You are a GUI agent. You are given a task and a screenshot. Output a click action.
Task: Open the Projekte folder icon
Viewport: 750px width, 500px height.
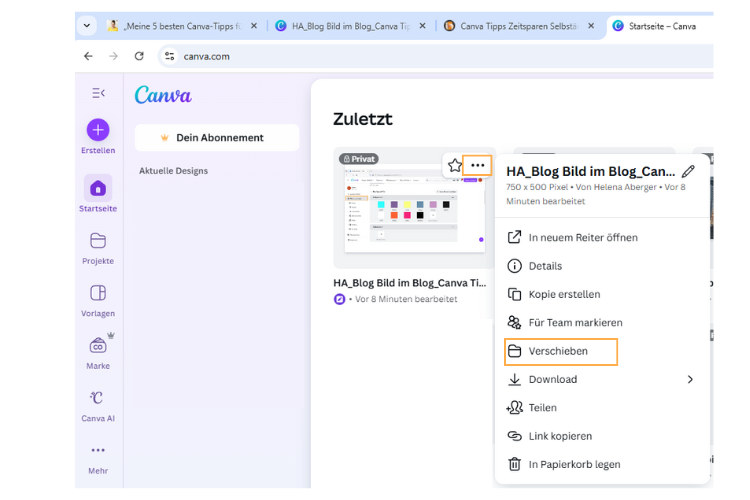[x=98, y=241]
